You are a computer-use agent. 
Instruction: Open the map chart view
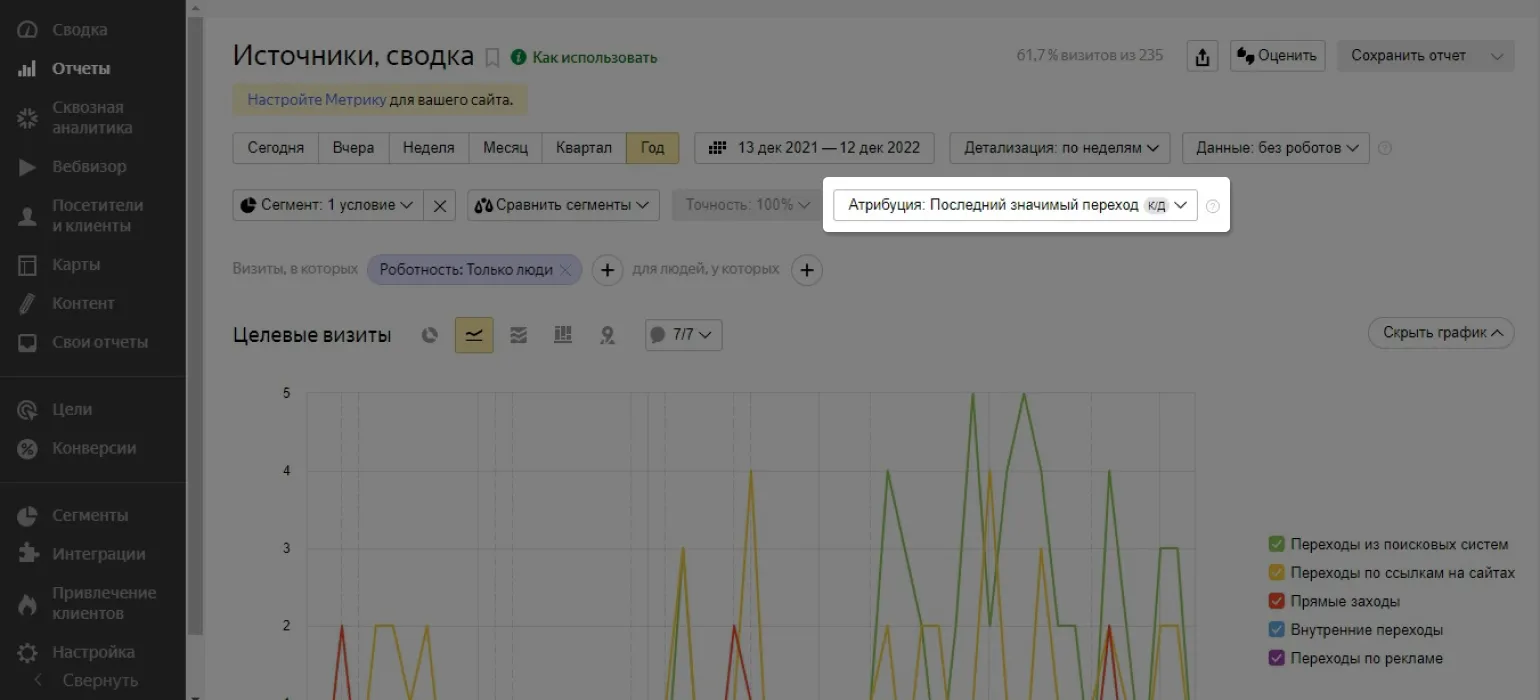click(607, 335)
